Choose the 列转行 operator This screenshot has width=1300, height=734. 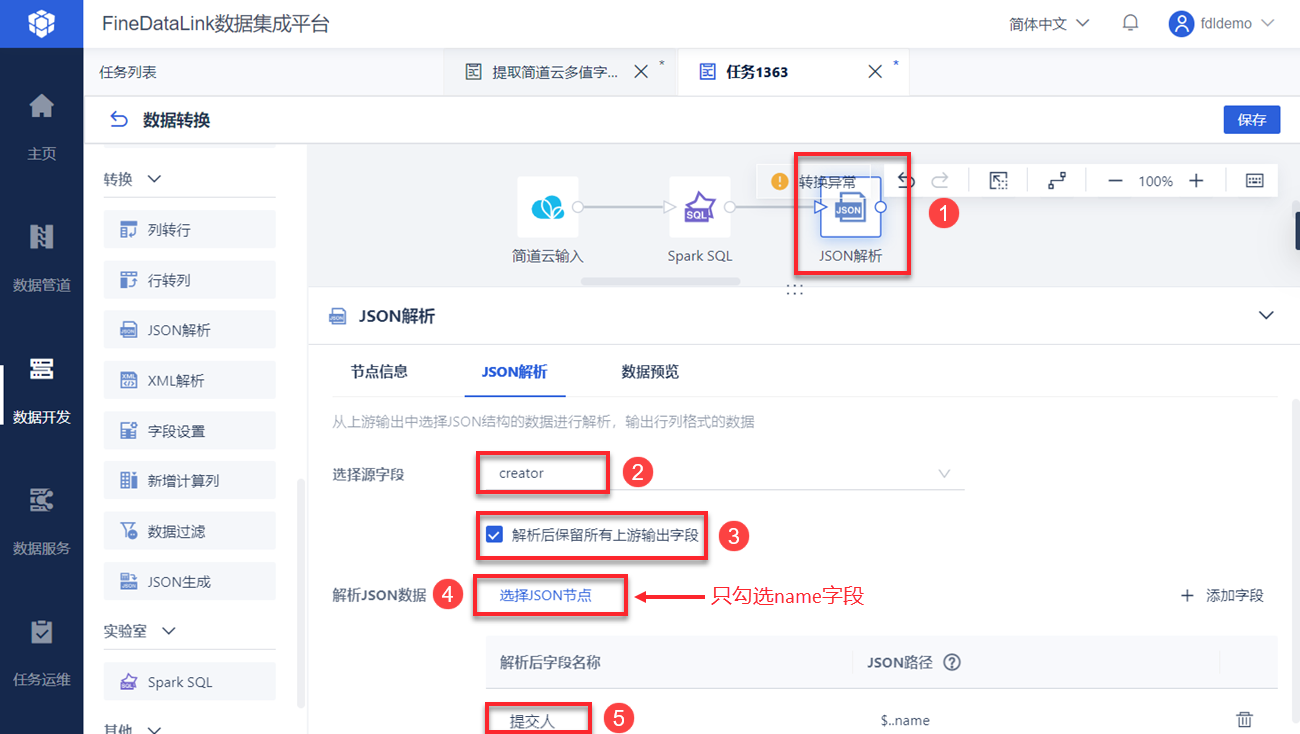(x=189, y=229)
